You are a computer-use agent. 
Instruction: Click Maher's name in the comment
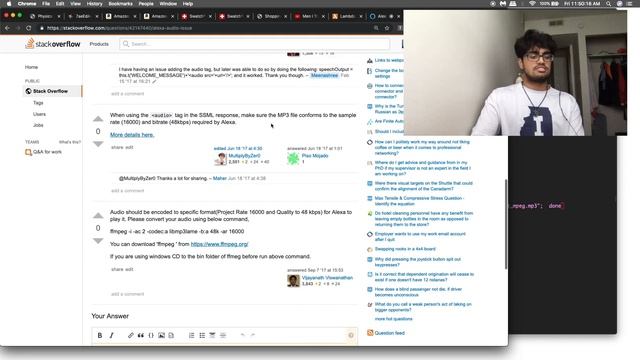tap(220, 178)
